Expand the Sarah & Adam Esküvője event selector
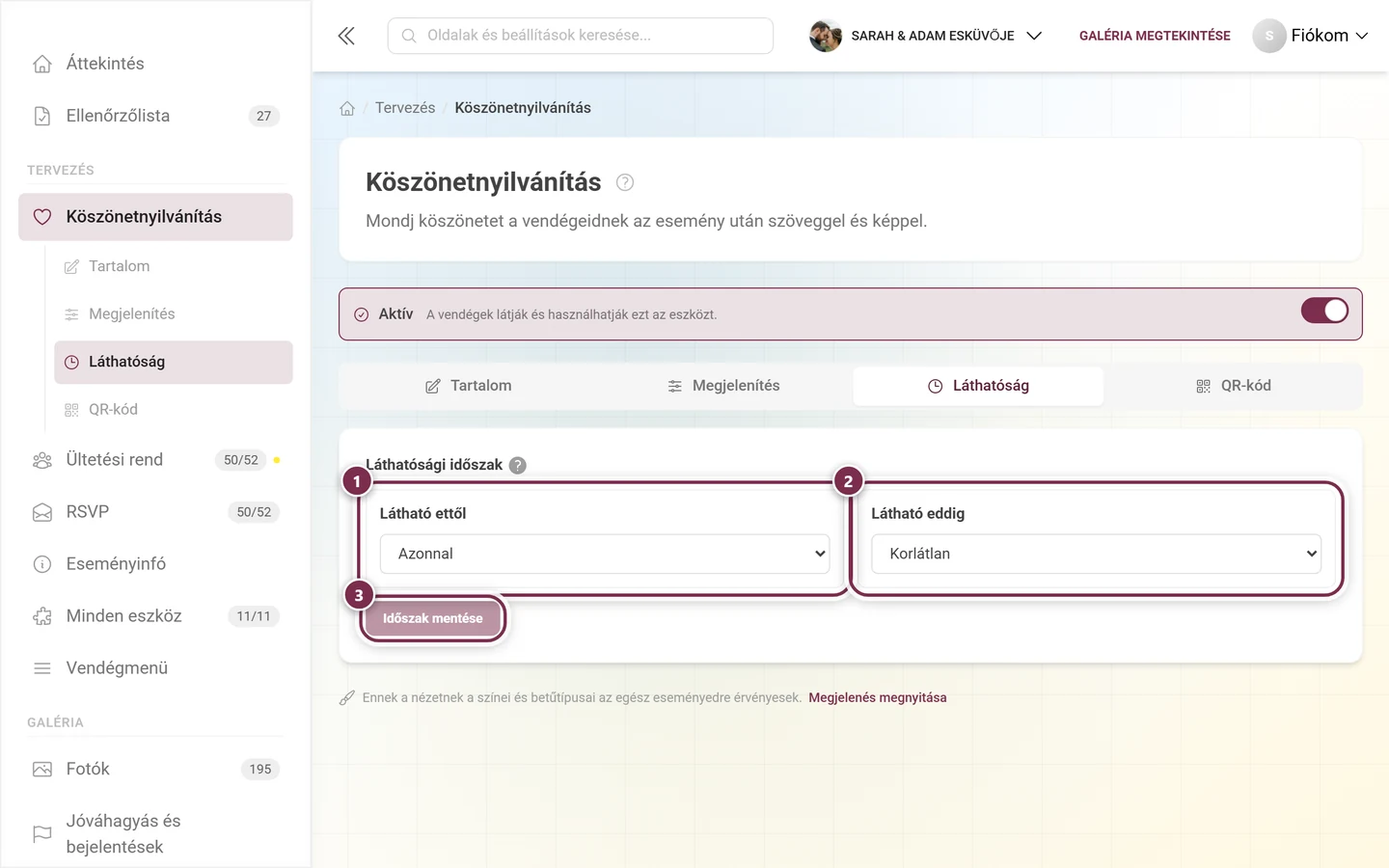 926,36
